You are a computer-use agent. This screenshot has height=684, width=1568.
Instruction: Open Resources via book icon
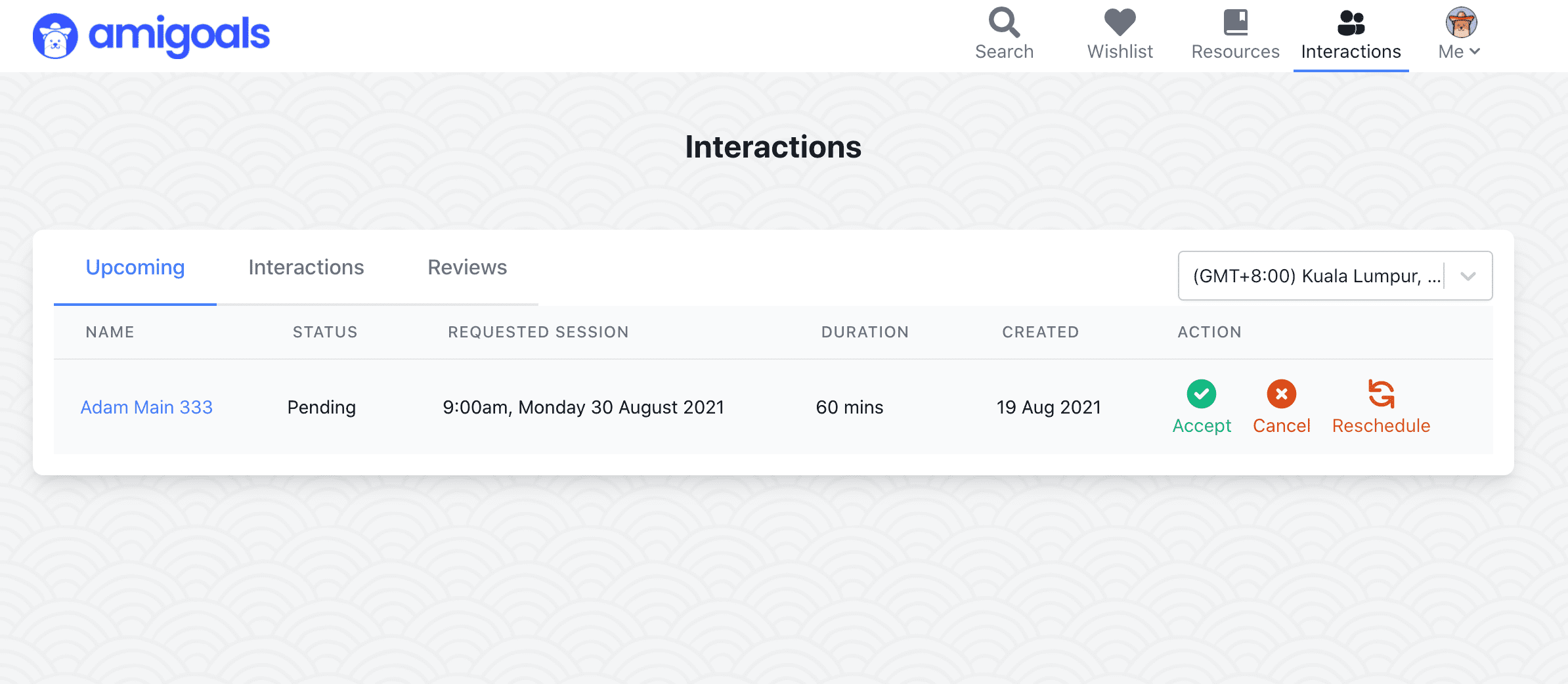[1235, 22]
